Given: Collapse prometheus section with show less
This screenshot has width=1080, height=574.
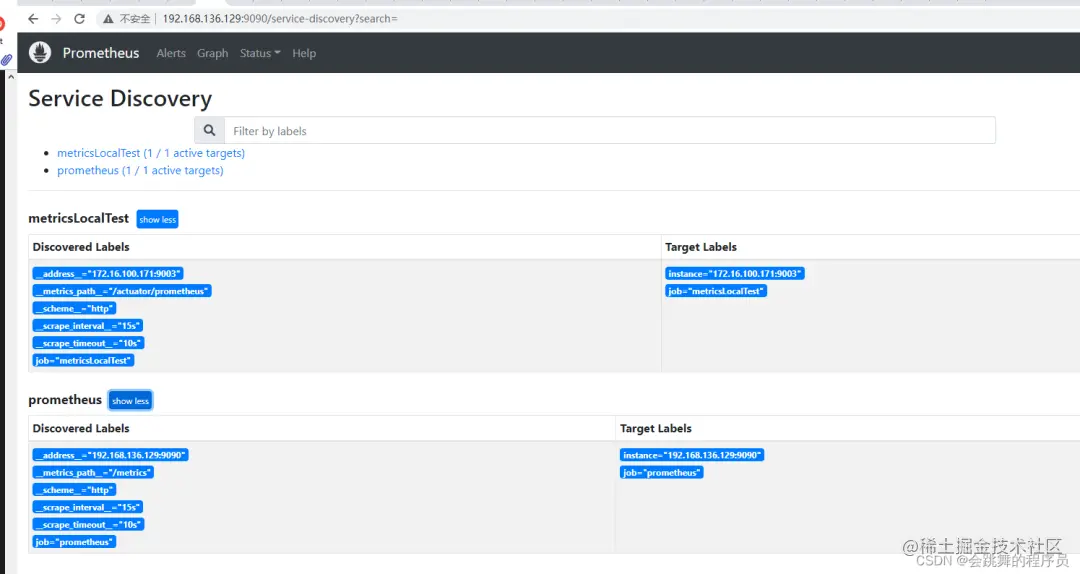Looking at the screenshot, I should pos(130,400).
